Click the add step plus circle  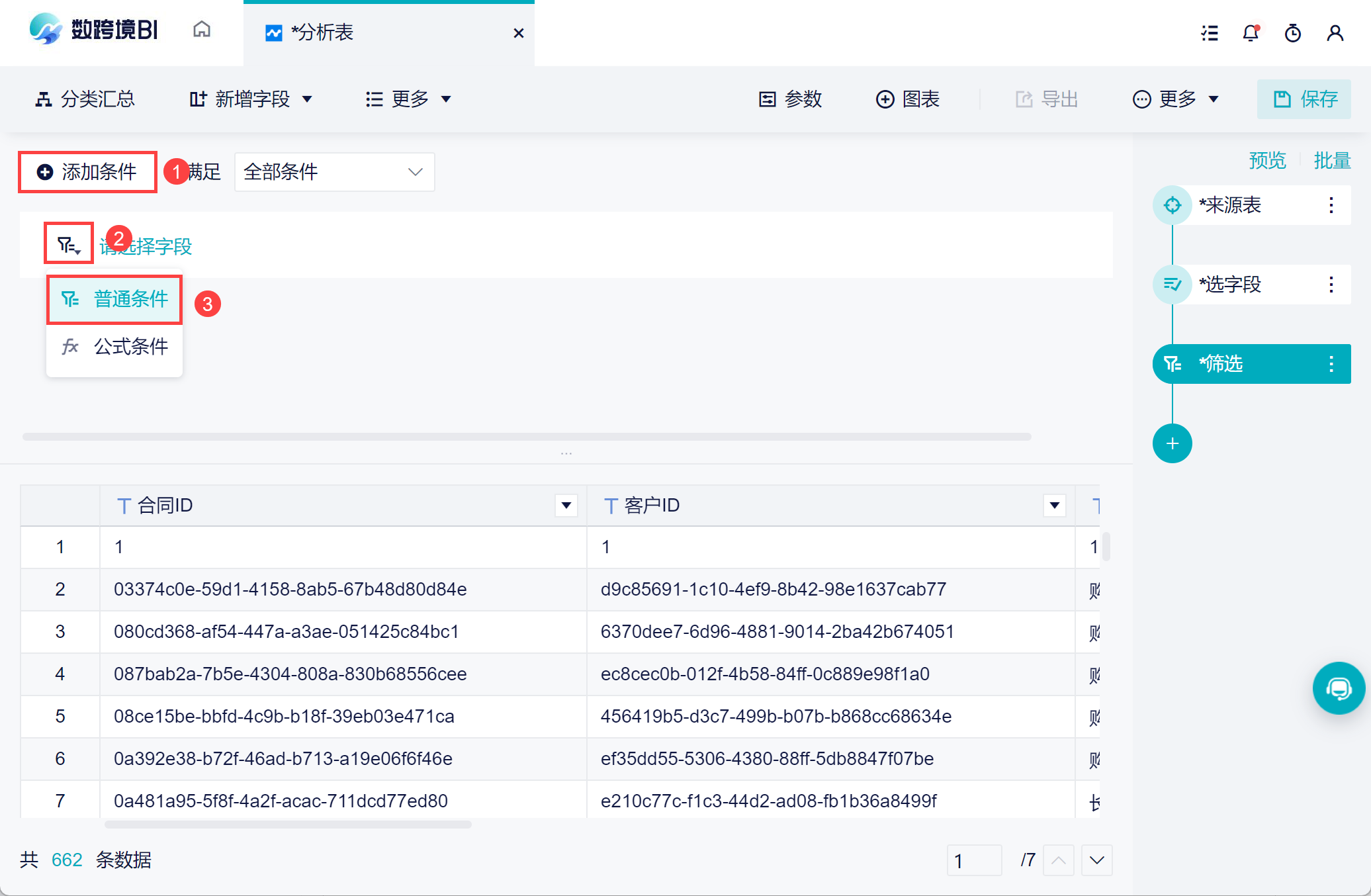pyautogui.click(x=1172, y=443)
